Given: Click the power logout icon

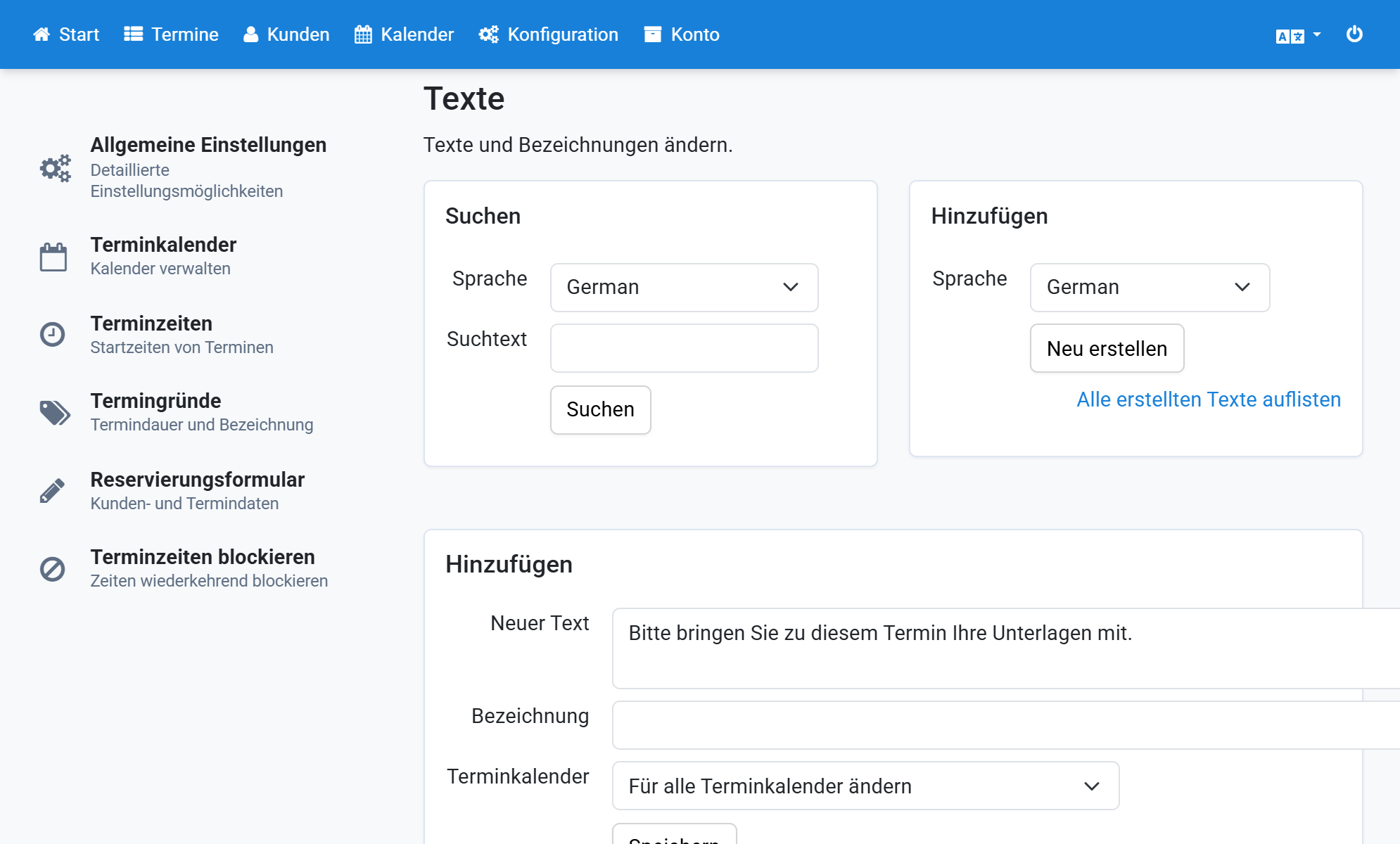Looking at the screenshot, I should click(x=1354, y=34).
